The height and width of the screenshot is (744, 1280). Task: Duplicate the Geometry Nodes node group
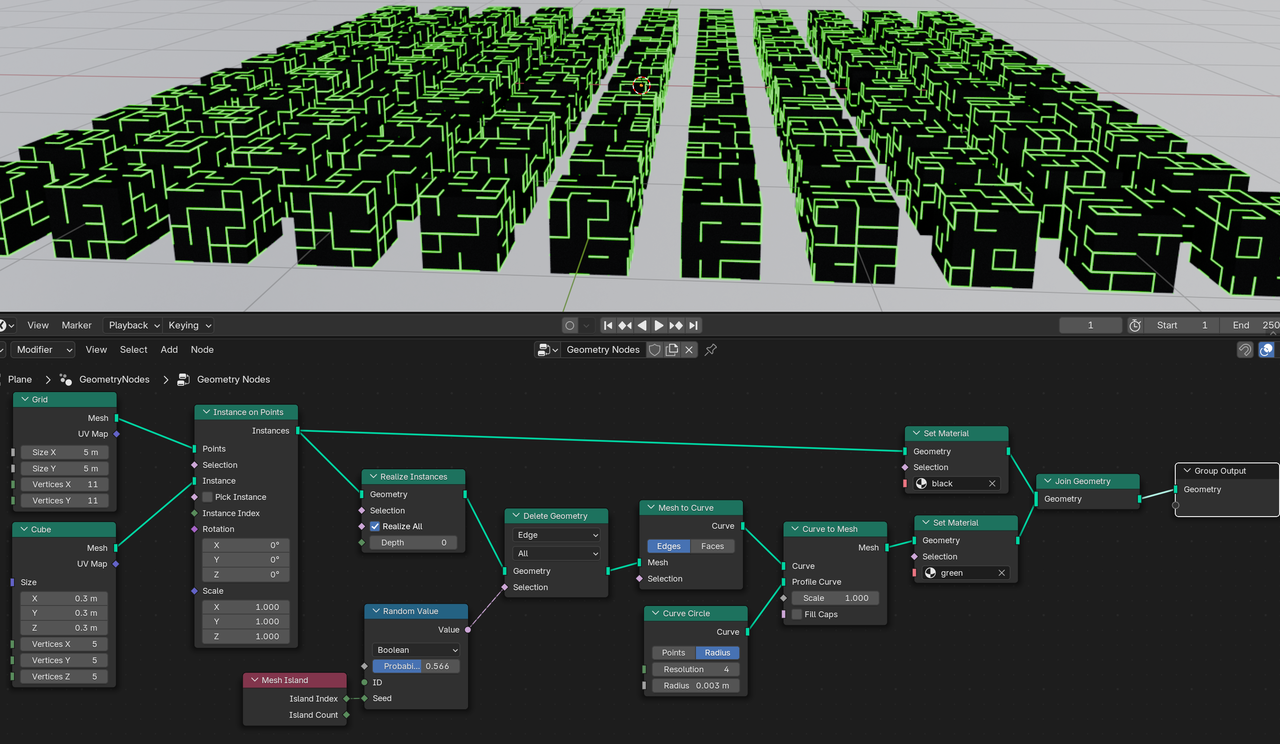coord(672,350)
